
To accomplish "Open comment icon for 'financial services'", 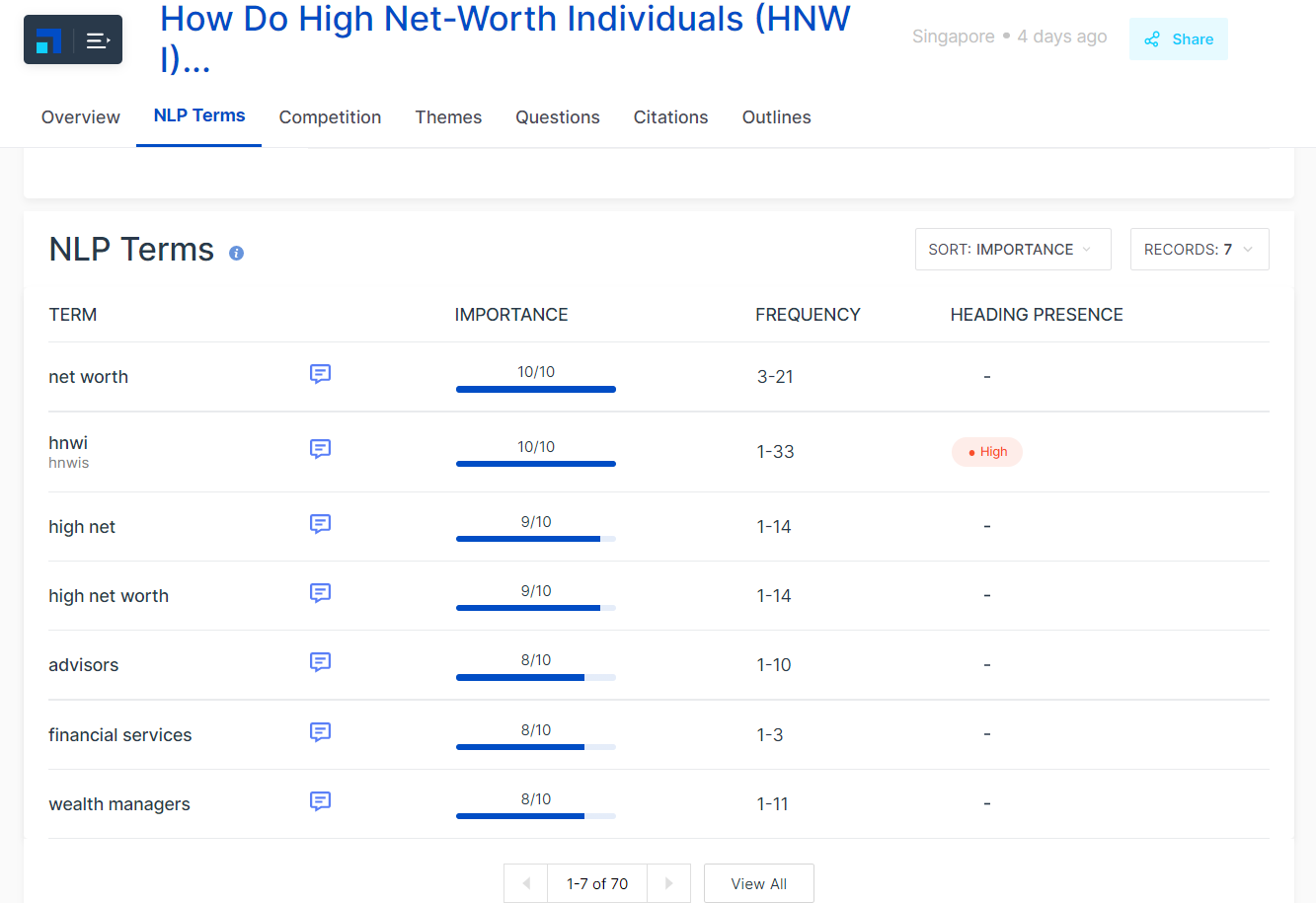I will coord(320,732).
